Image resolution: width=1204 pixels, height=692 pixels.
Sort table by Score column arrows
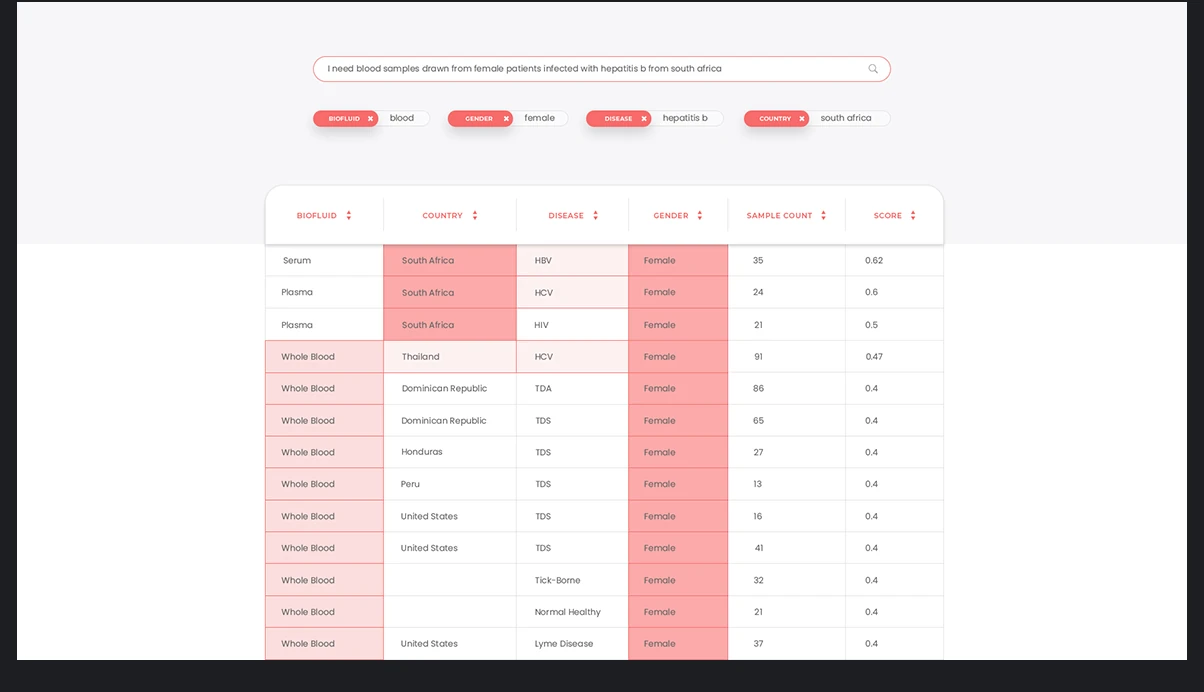point(913,215)
